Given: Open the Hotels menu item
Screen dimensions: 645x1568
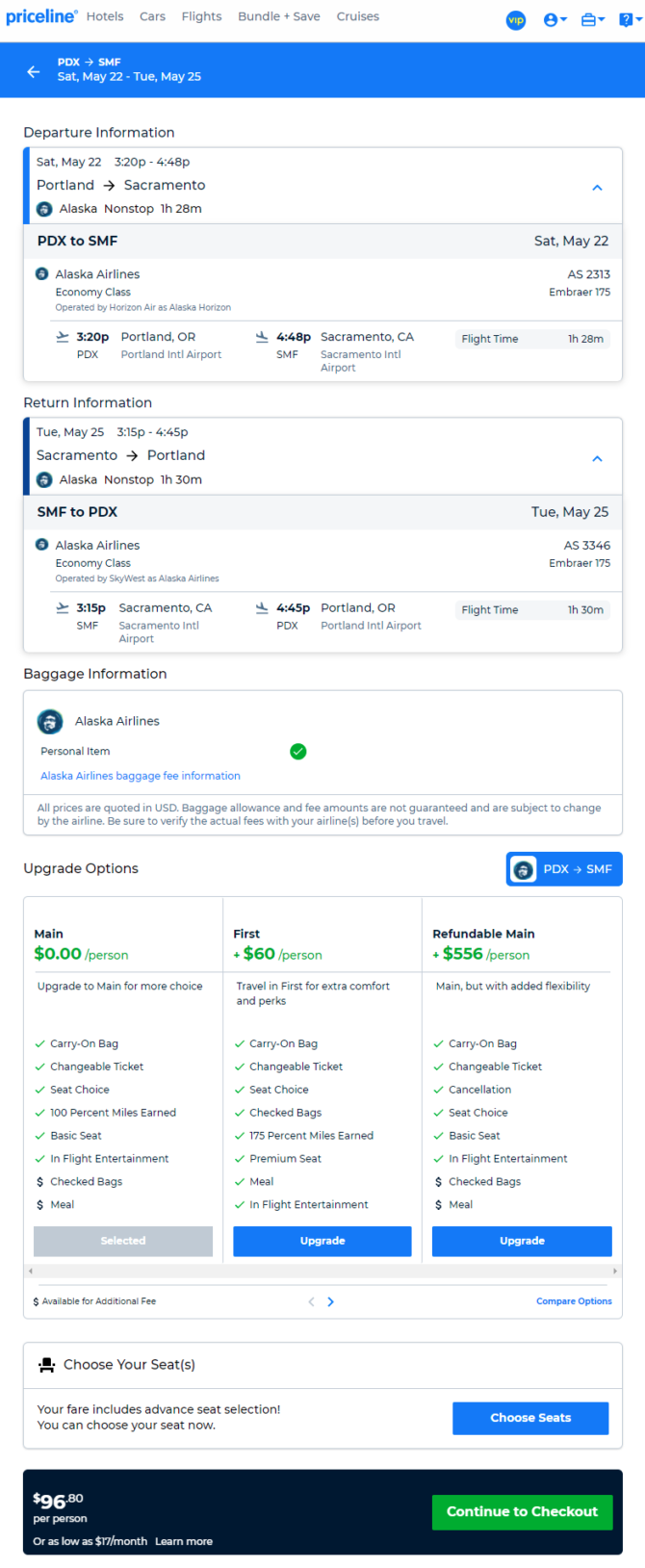Looking at the screenshot, I should pyautogui.click(x=105, y=16).
